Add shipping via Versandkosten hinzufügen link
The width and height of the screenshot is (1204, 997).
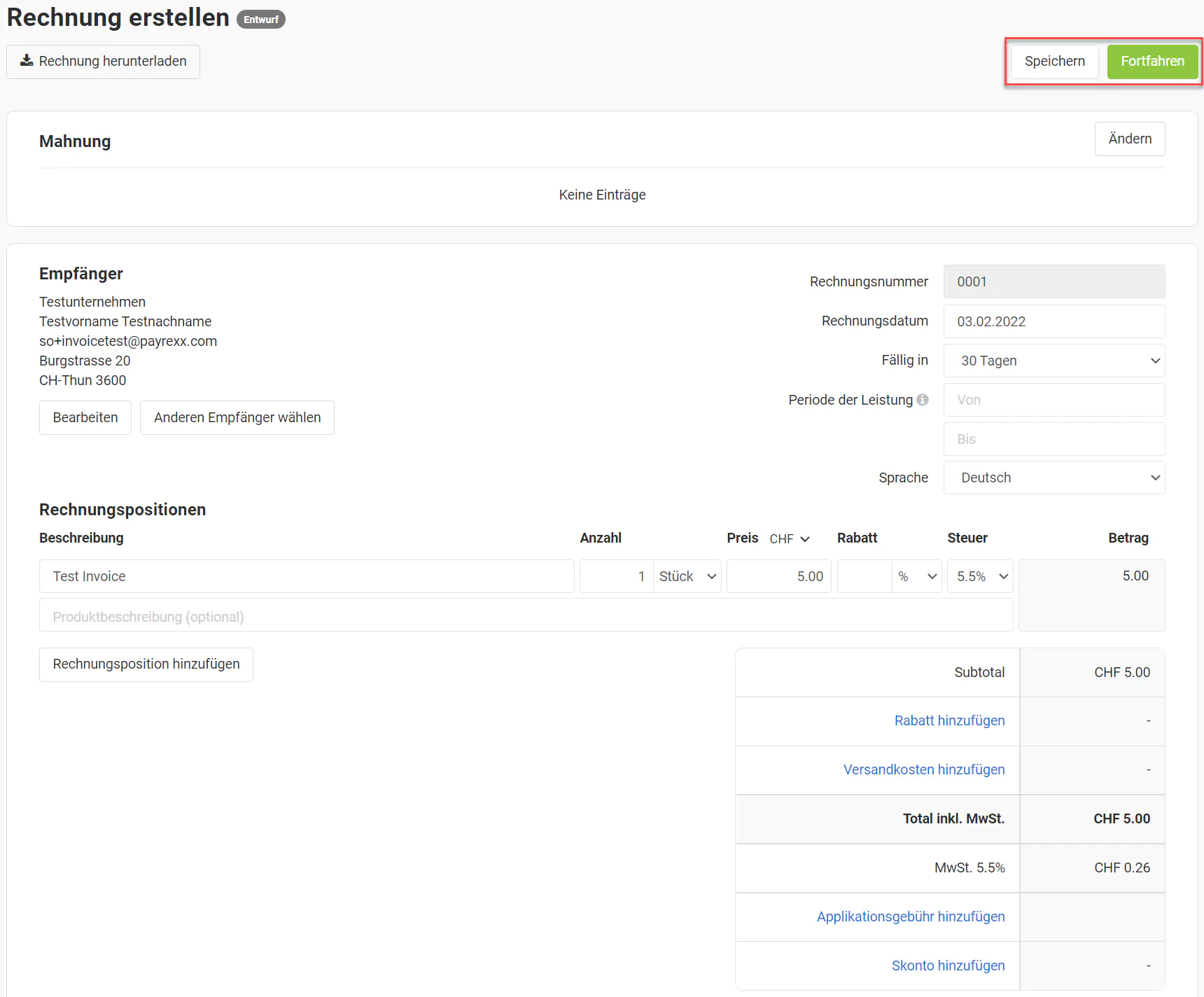pos(923,769)
